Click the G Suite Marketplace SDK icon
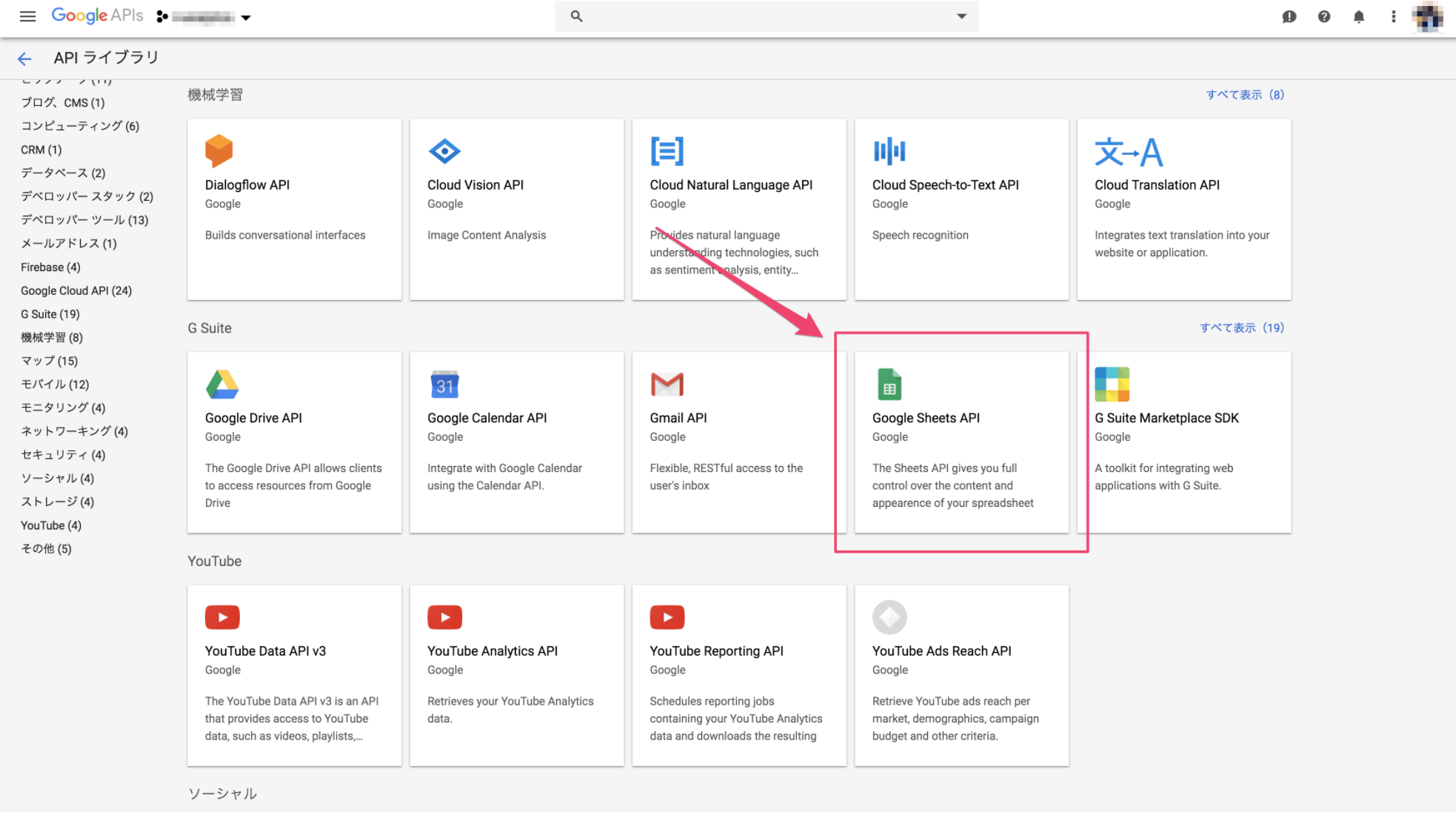This screenshot has height=821, width=1456. coord(1112,385)
